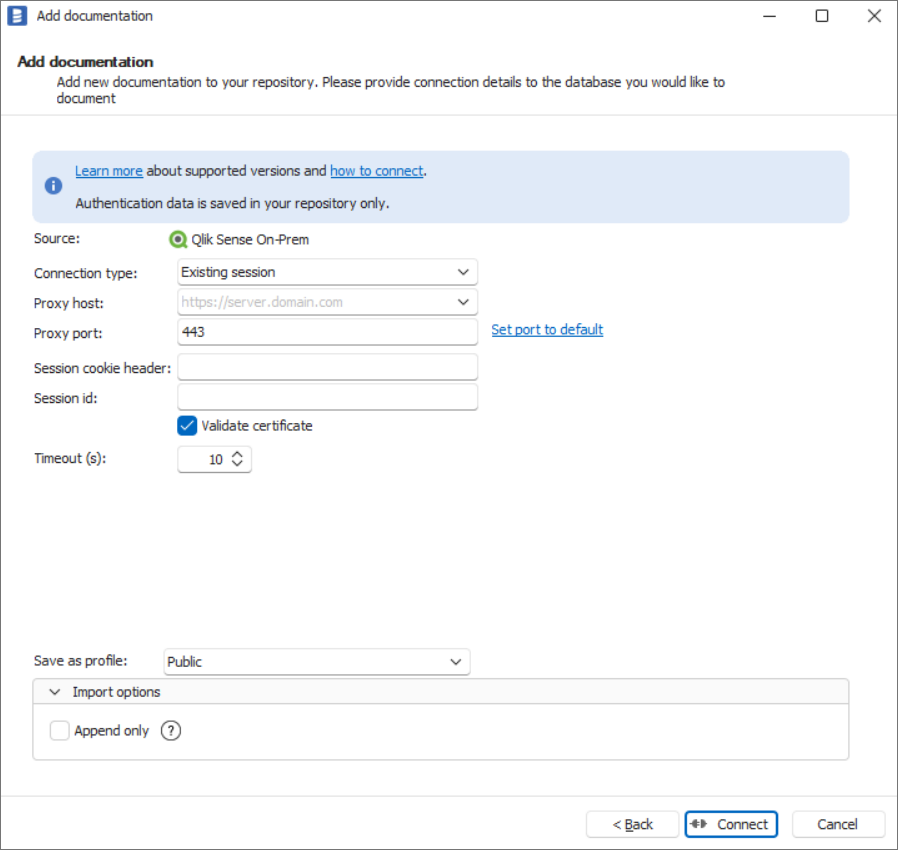Go back with the Back button
Image resolution: width=898 pixels, height=850 pixels.
[632, 824]
